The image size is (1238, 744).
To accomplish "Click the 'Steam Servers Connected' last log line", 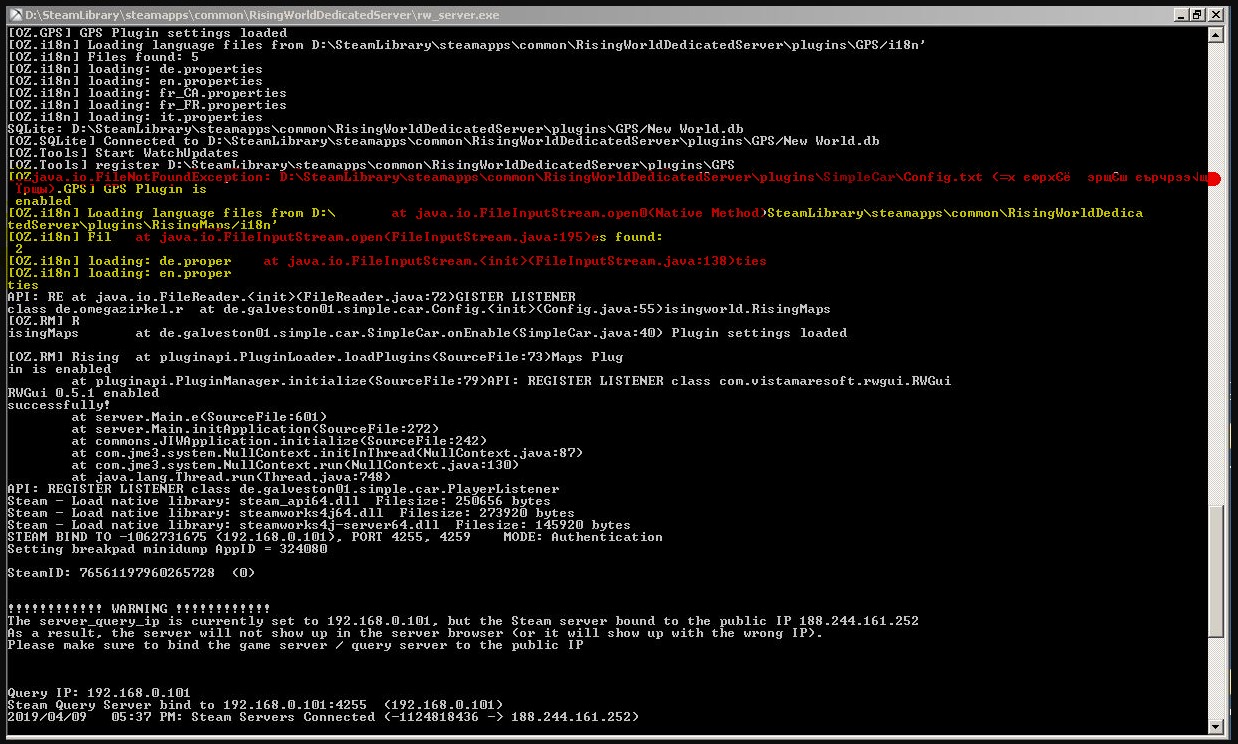I will click(x=322, y=717).
